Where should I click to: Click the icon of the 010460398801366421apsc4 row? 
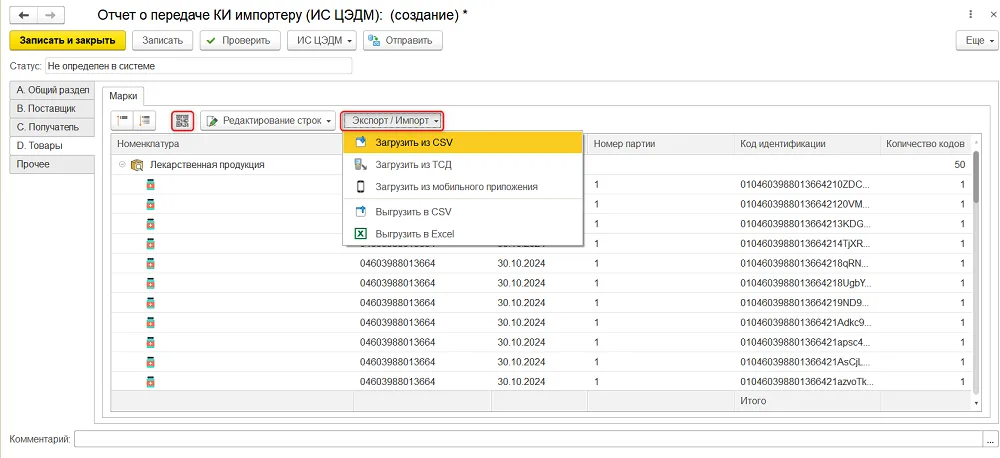(x=151, y=343)
